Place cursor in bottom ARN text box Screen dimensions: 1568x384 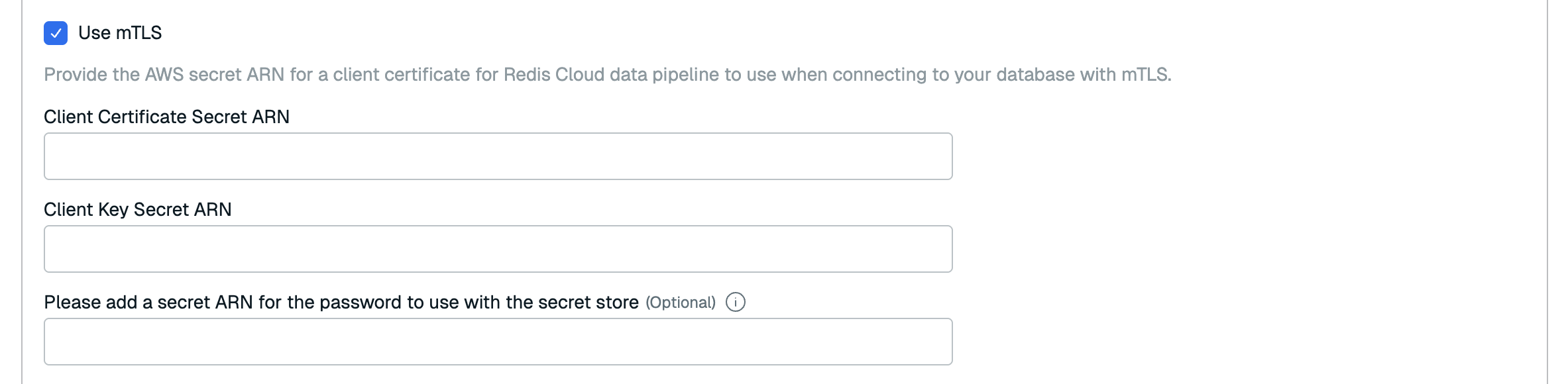(498, 342)
